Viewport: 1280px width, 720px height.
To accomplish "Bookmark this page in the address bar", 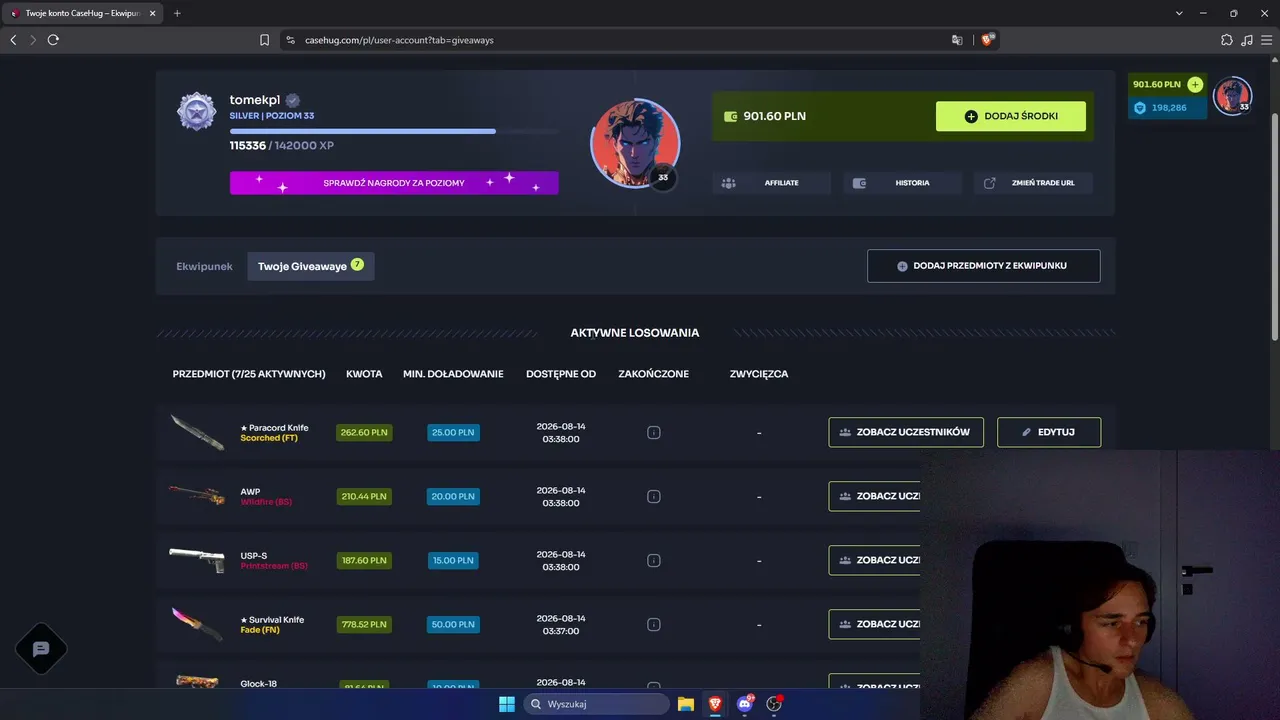I will [264, 40].
